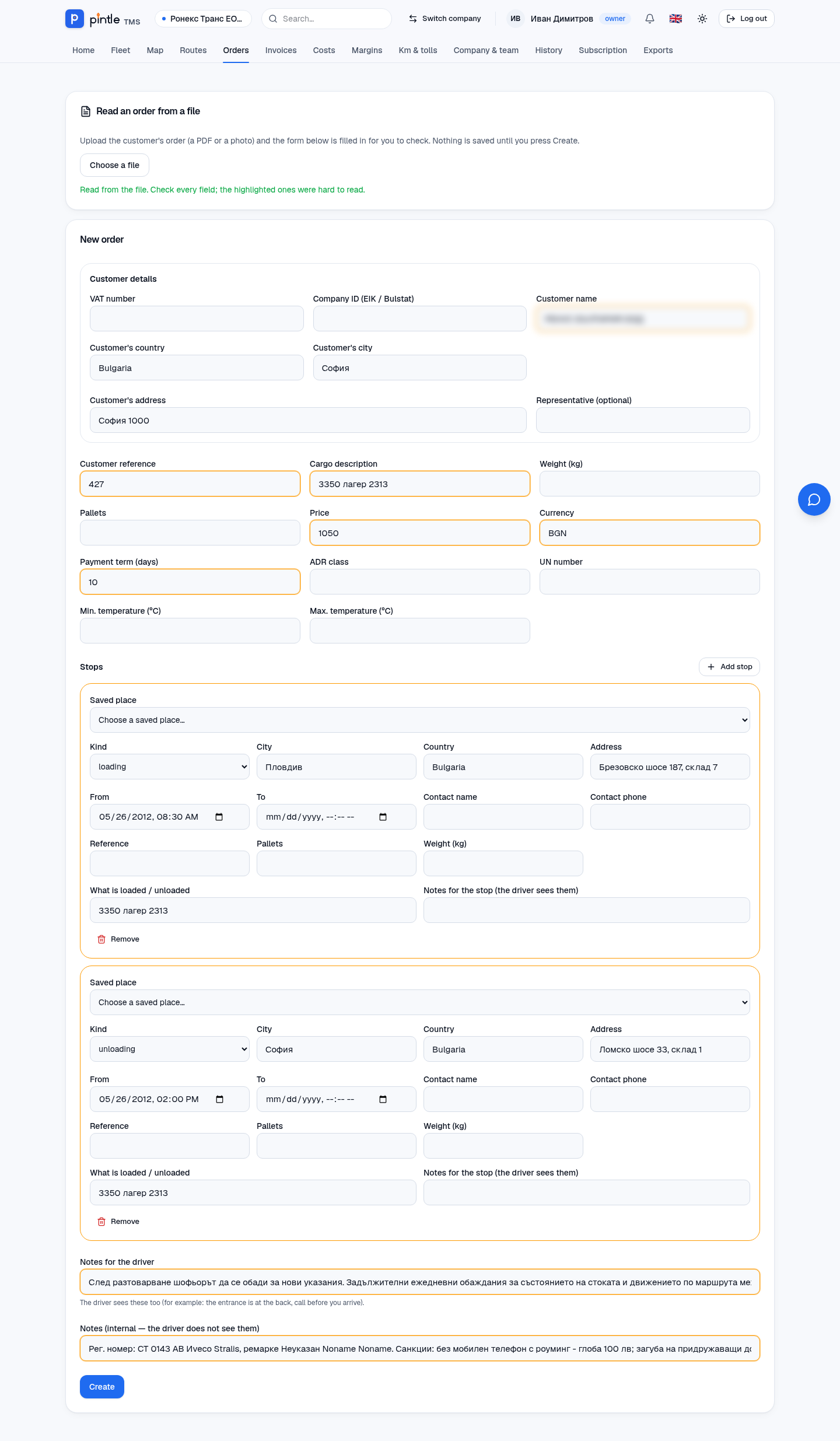Open the chat support bubble
The width and height of the screenshot is (840, 1441).
[814, 499]
